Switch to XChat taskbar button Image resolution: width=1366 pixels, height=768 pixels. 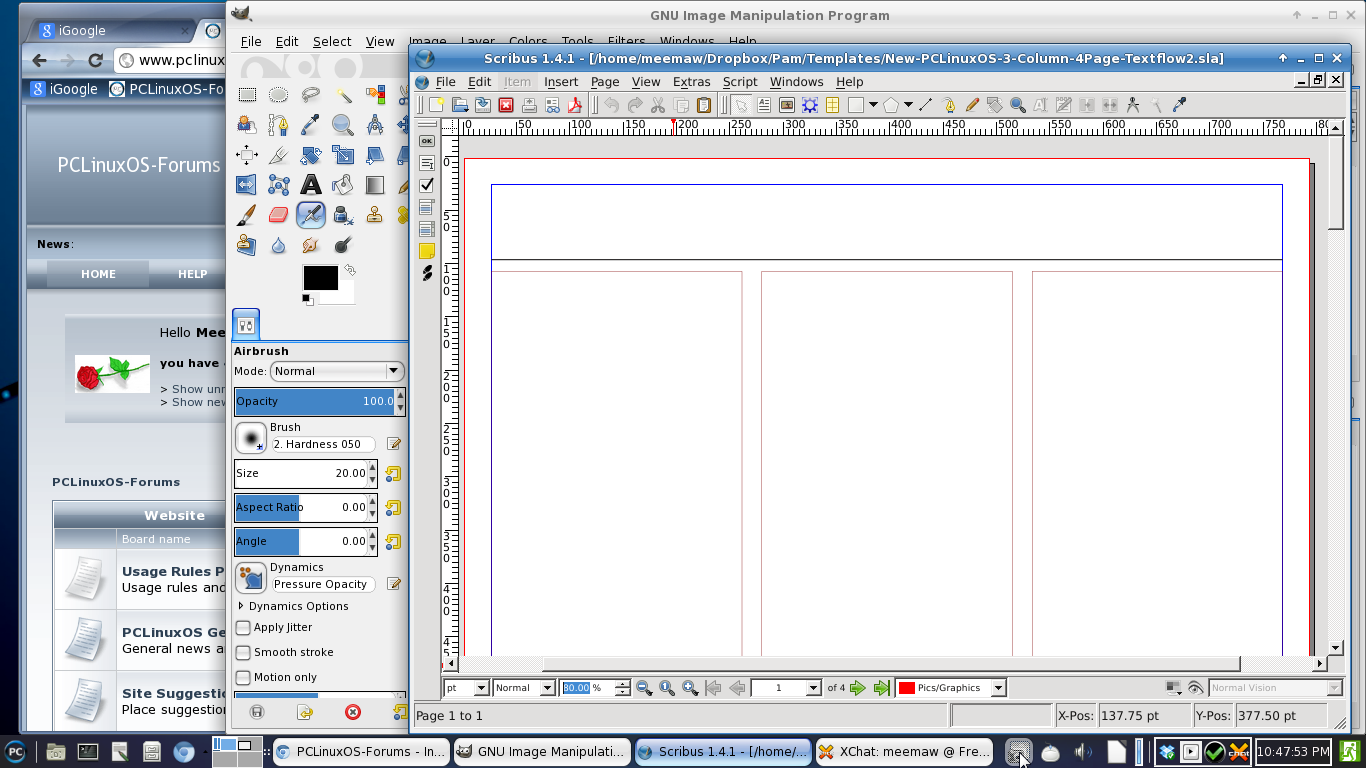(x=904, y=751)
